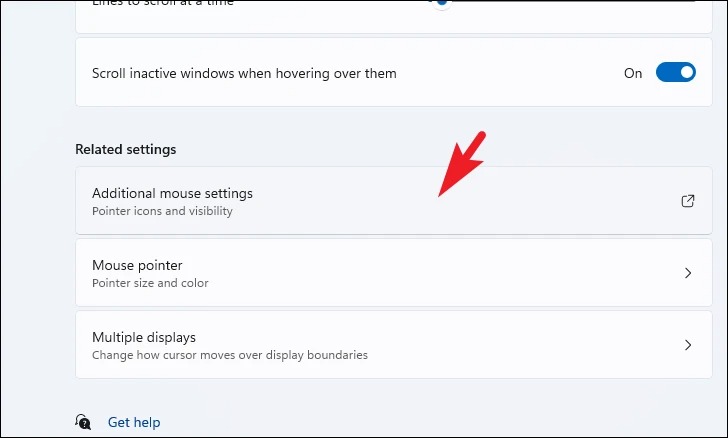Click the Related settings heading
Viewport: 728px width, 438px height.
[x=126, y=149]
